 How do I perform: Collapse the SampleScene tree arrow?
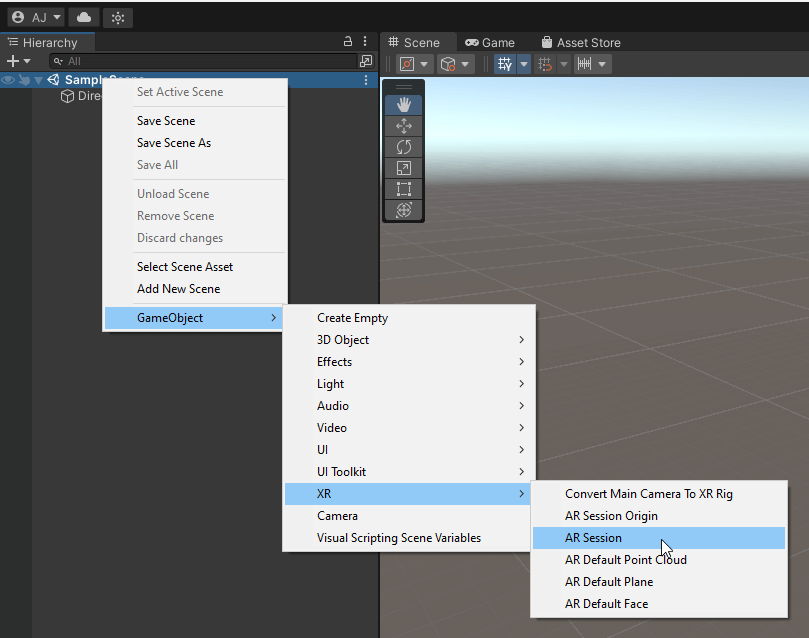click(38, 80)
